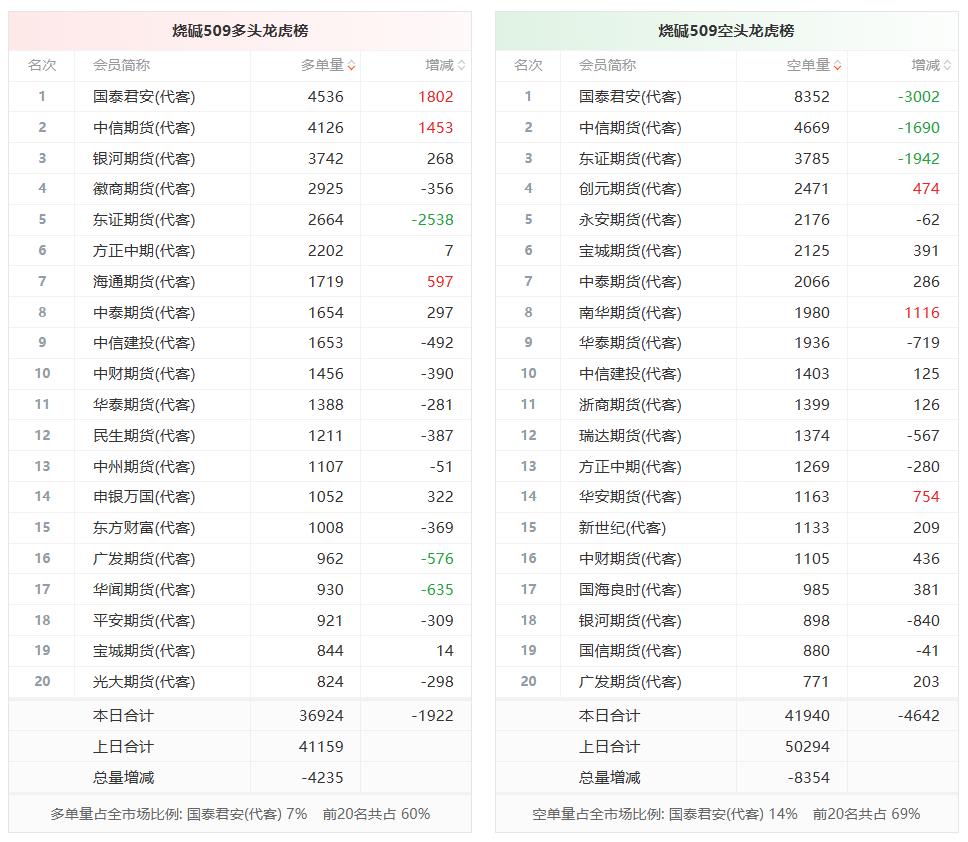Click 名次 column header in short table
This screenshot has height=842, width=968.
[528, 65]
